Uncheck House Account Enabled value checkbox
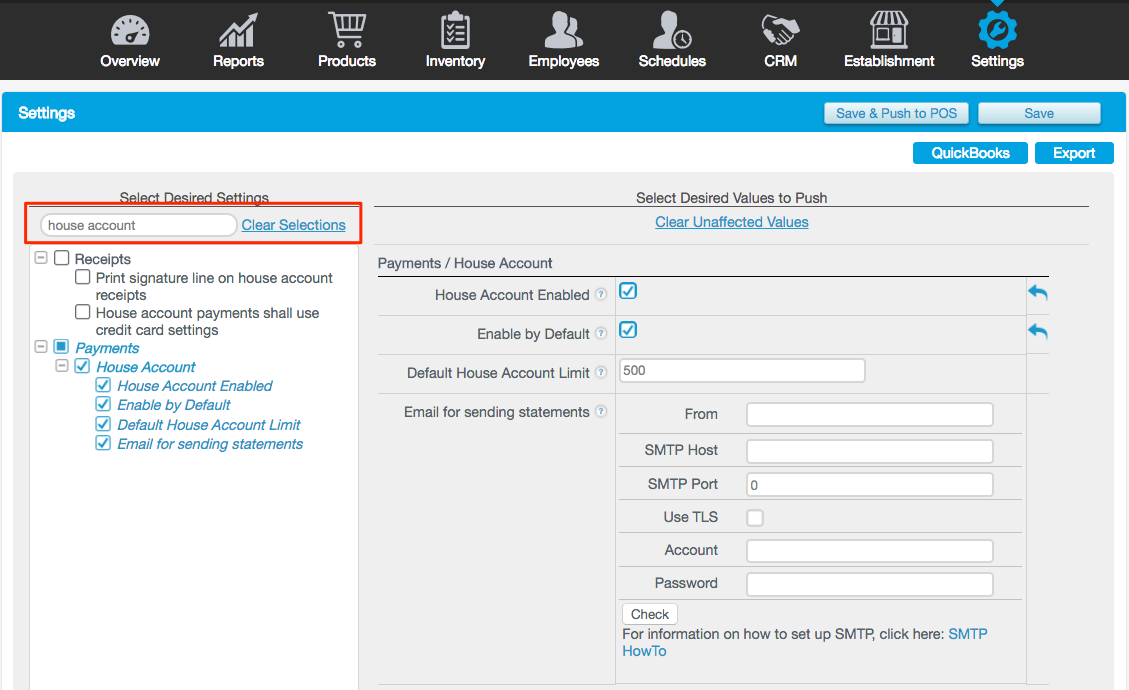1129x690 pixels. point(626,290)
